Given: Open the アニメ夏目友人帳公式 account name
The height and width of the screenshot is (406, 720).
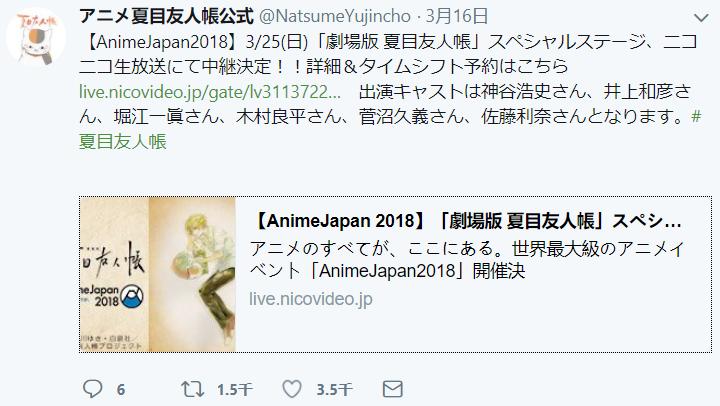Looking at the screenshot, I should coord(166,17).
